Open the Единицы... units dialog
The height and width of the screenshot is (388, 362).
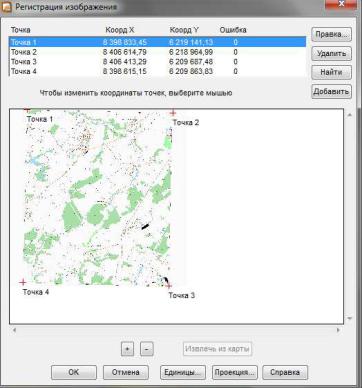(x=183, y=372)
